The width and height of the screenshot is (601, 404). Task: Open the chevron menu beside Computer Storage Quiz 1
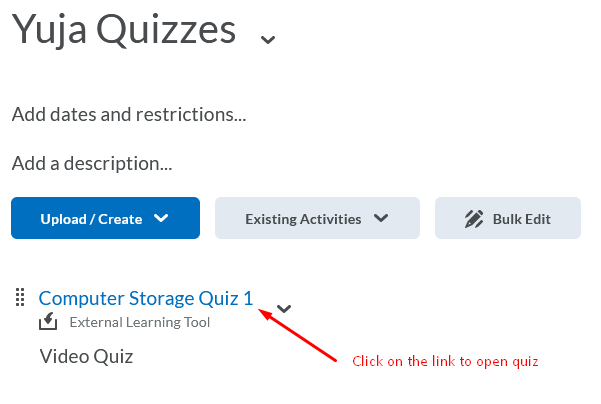click(x=284, y=308)
